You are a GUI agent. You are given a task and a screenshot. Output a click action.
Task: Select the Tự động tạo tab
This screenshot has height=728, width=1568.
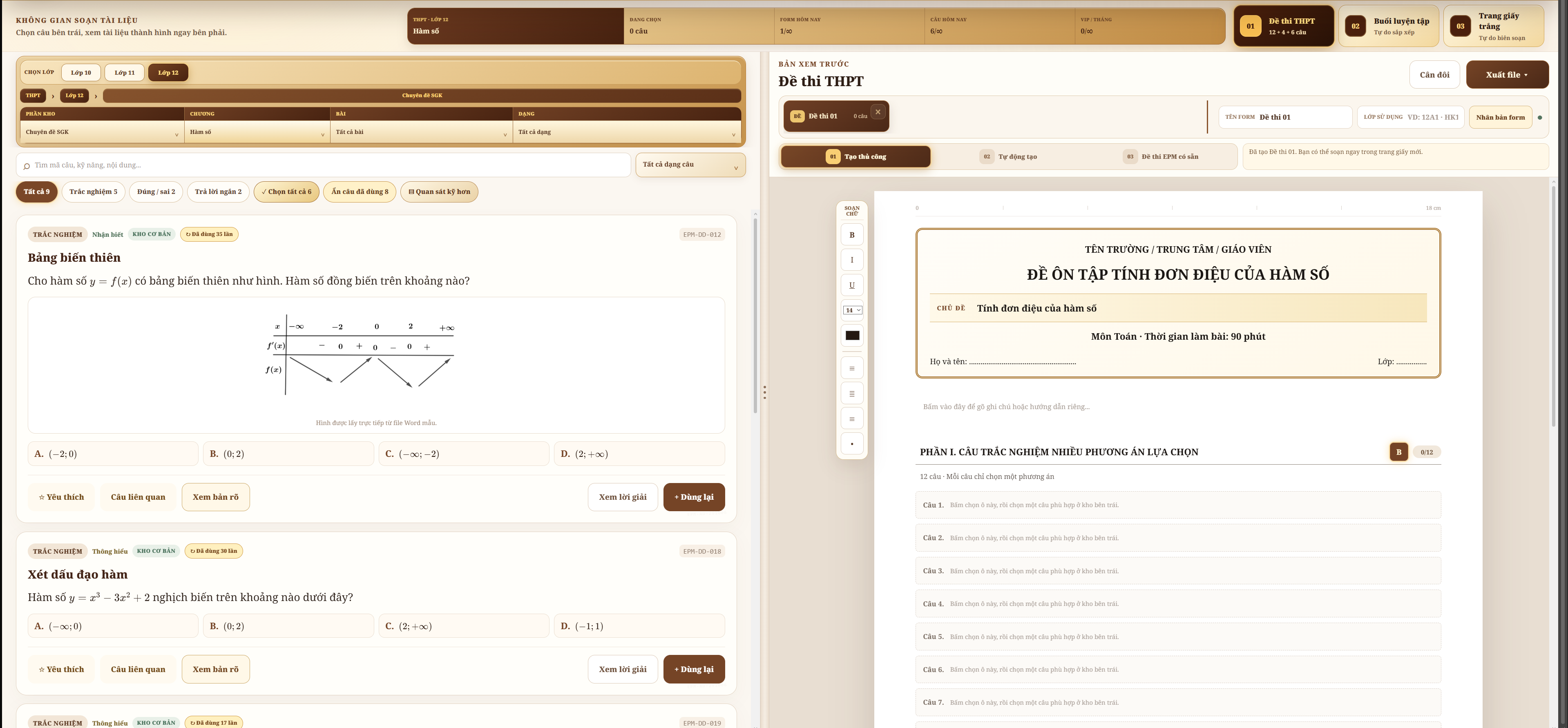pyautogui.click(x=1008, y=156)
